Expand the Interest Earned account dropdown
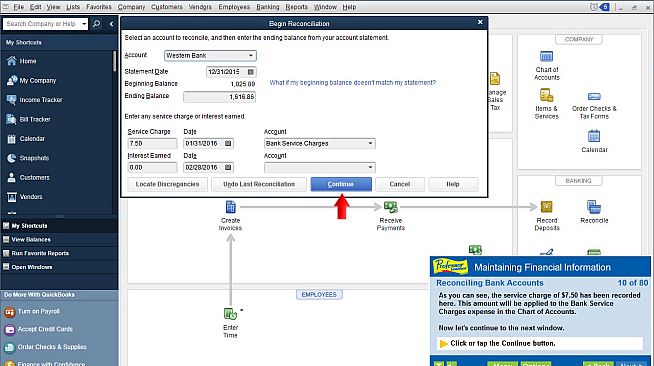Screen dimensions: 654x366 (370, 167)
